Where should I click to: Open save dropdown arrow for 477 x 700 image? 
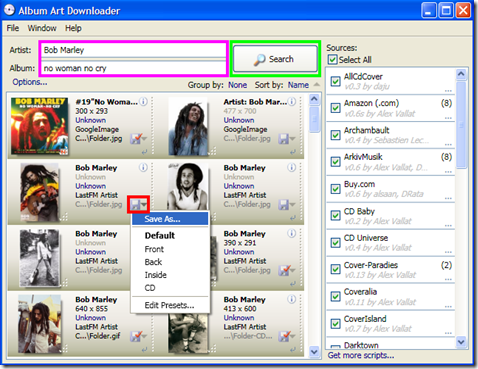[292, 138]
